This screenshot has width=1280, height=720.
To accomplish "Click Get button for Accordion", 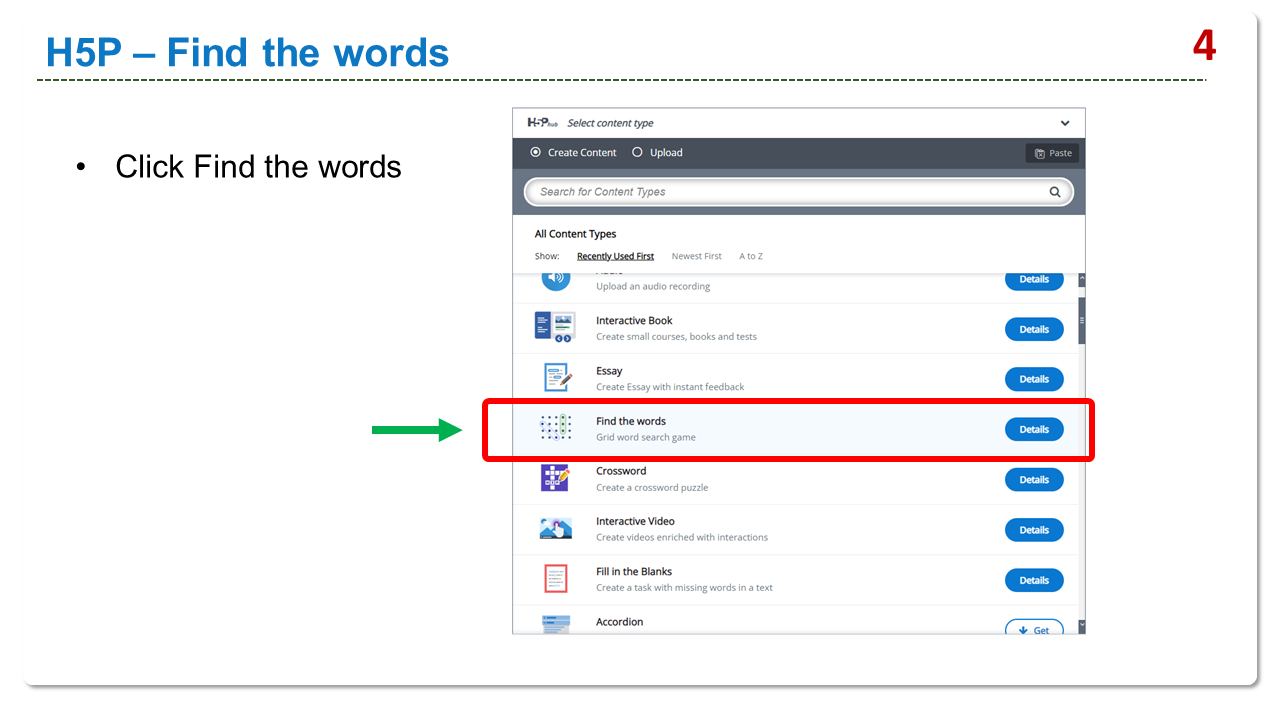I will tap(1033, 629).
